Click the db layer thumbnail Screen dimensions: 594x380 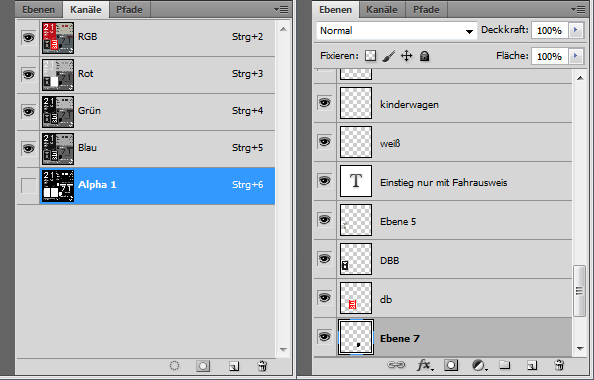pyautogui.click(x=356, y=298)
